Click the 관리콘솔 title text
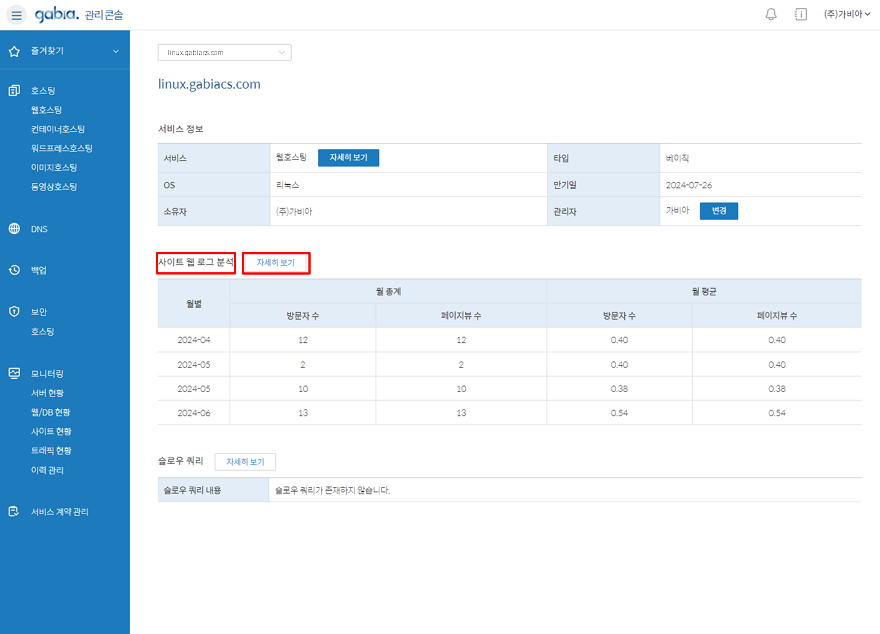The width and height of the screenshot is (880, 634). click(104, 15)
